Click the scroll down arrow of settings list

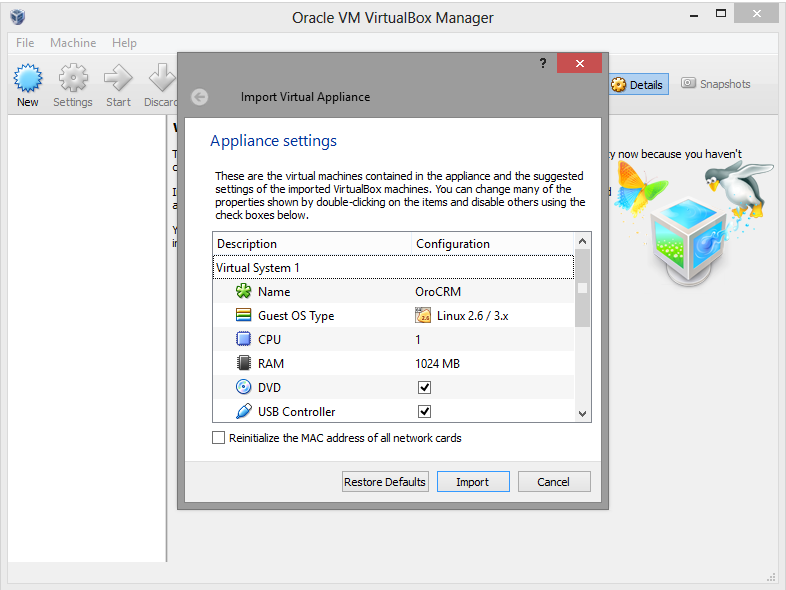(x=582, y=414)
